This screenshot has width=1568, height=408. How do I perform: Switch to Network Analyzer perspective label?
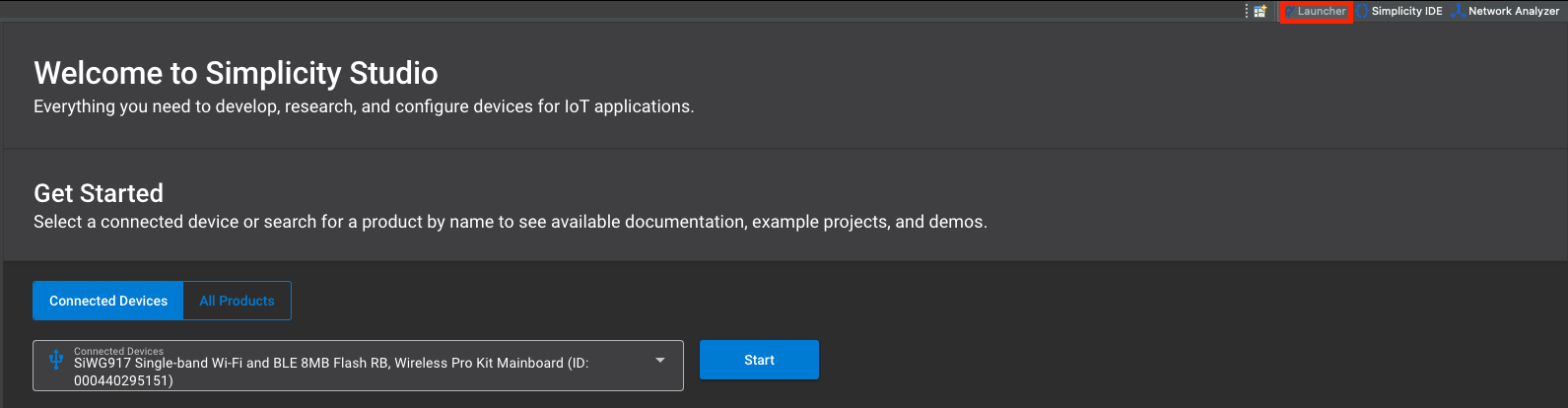pyautogui.click(x=1513, y=12)
